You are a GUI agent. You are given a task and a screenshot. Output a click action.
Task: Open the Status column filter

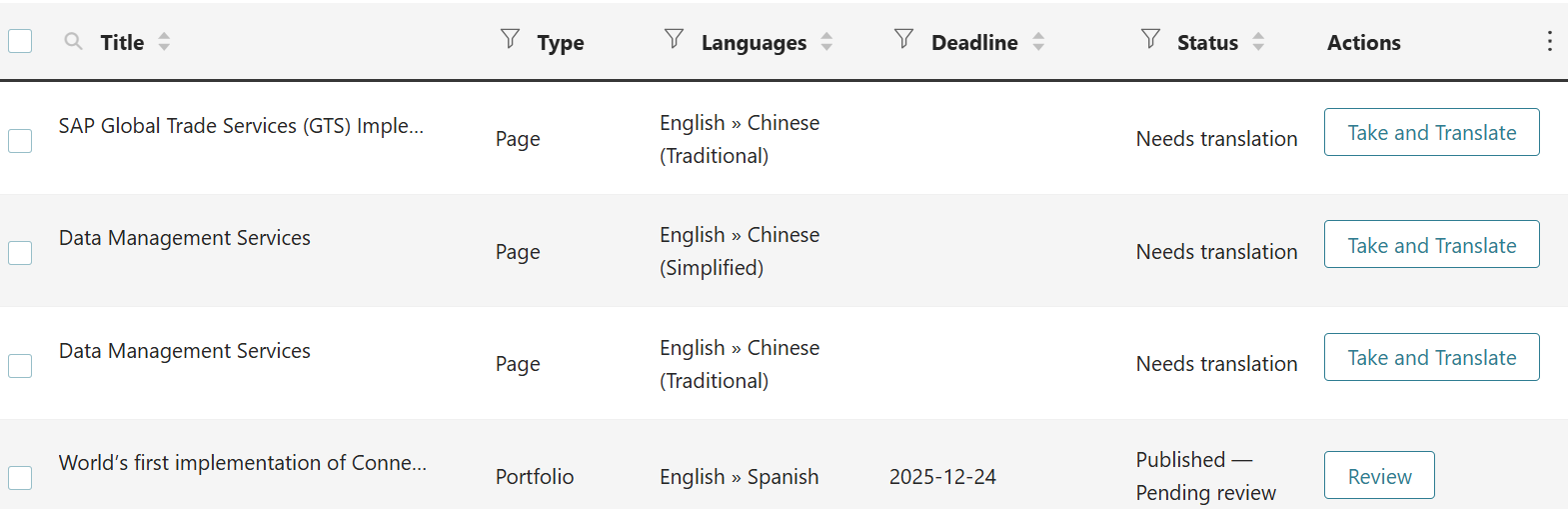(1150, 39)
